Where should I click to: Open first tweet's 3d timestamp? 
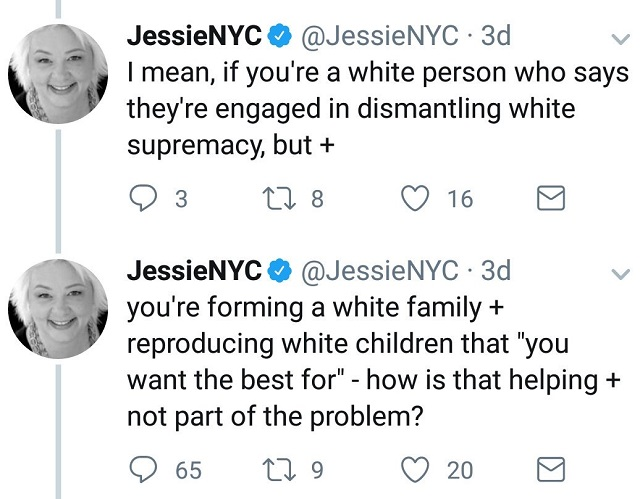pos(496,36)
